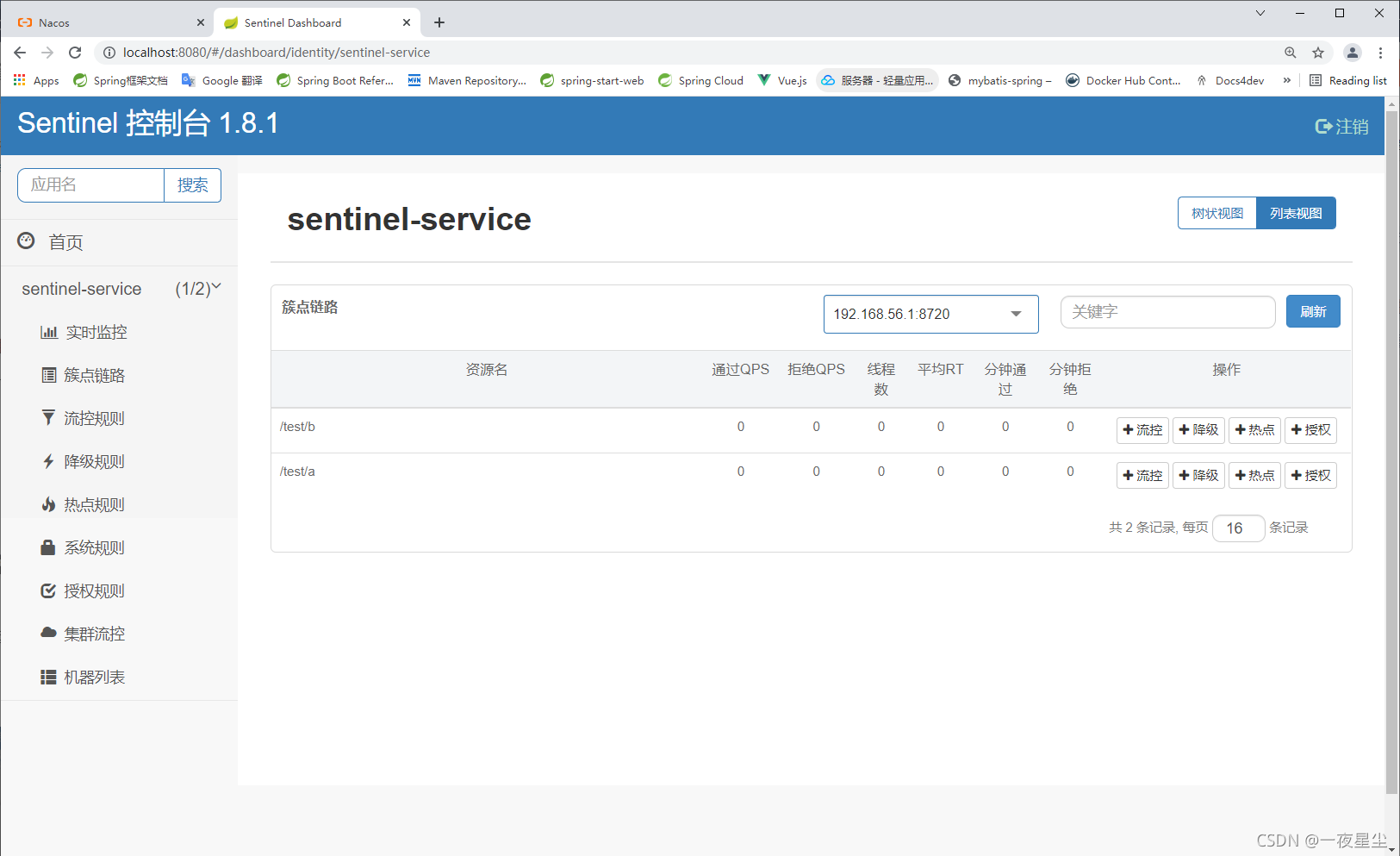Click the bookmark star icon in address bar

pos(1318,53)
